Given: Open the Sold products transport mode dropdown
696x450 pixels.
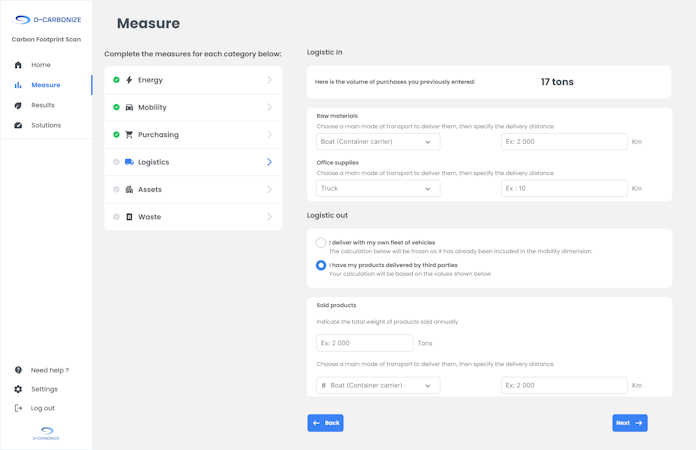Looking at the screenshot, I should 378,385.
